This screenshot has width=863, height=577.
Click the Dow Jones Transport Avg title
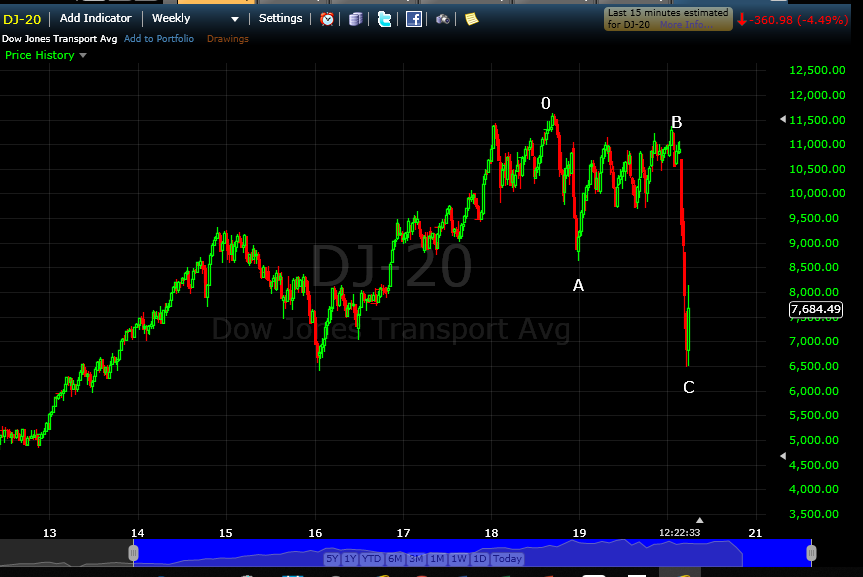[x=59, y=39]
